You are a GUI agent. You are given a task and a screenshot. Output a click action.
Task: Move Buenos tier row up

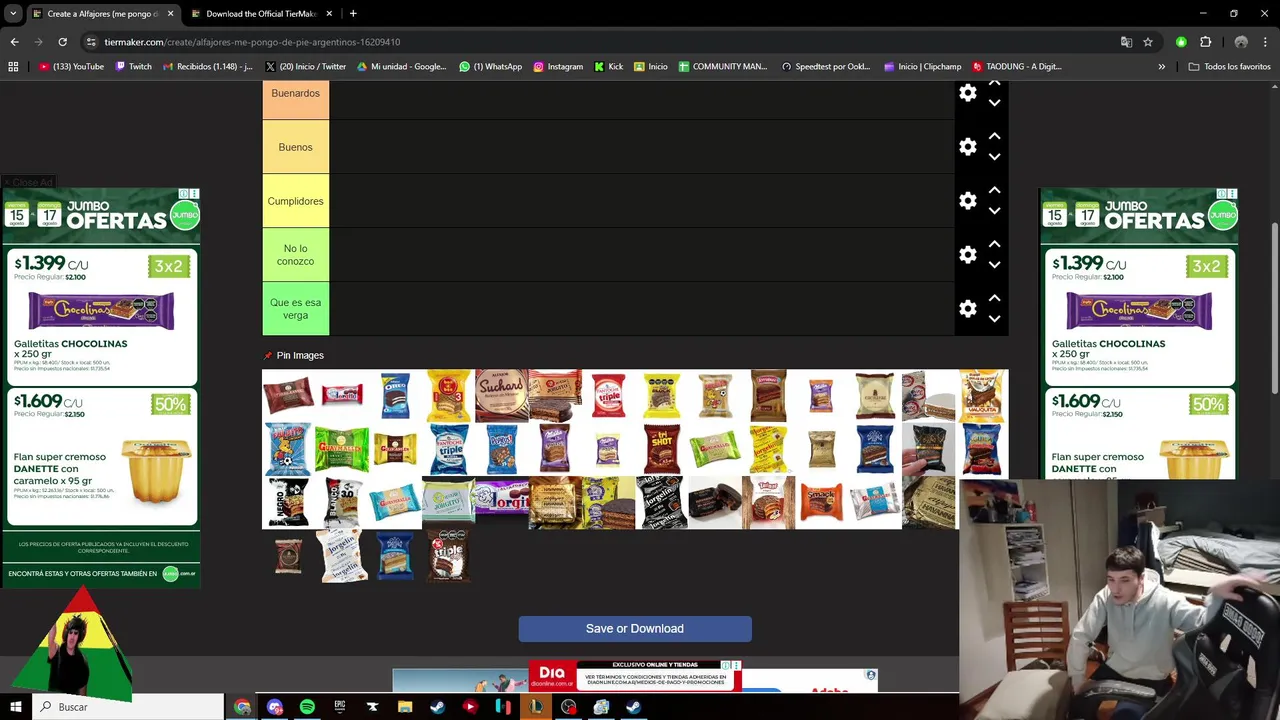[x=994, y=136]
